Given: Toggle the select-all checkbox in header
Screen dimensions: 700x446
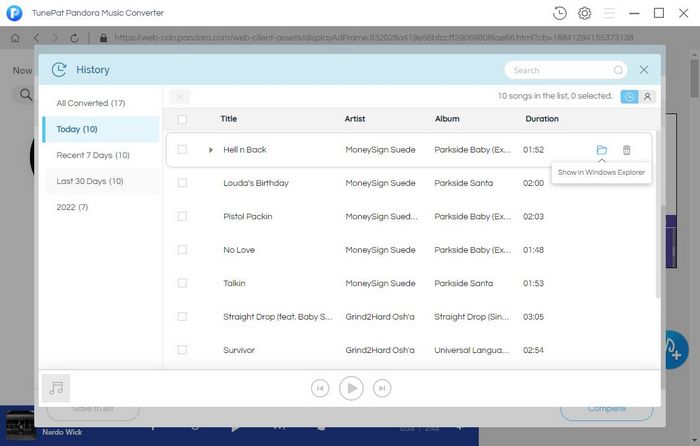Looking at the screenshot, I should (x=182, y=119).
